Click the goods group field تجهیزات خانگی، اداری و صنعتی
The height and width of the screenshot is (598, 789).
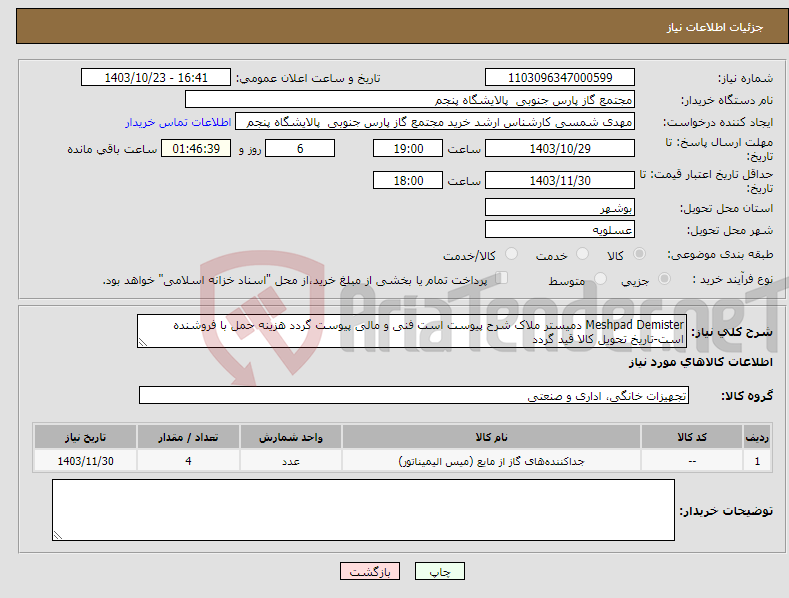point(414,396)
